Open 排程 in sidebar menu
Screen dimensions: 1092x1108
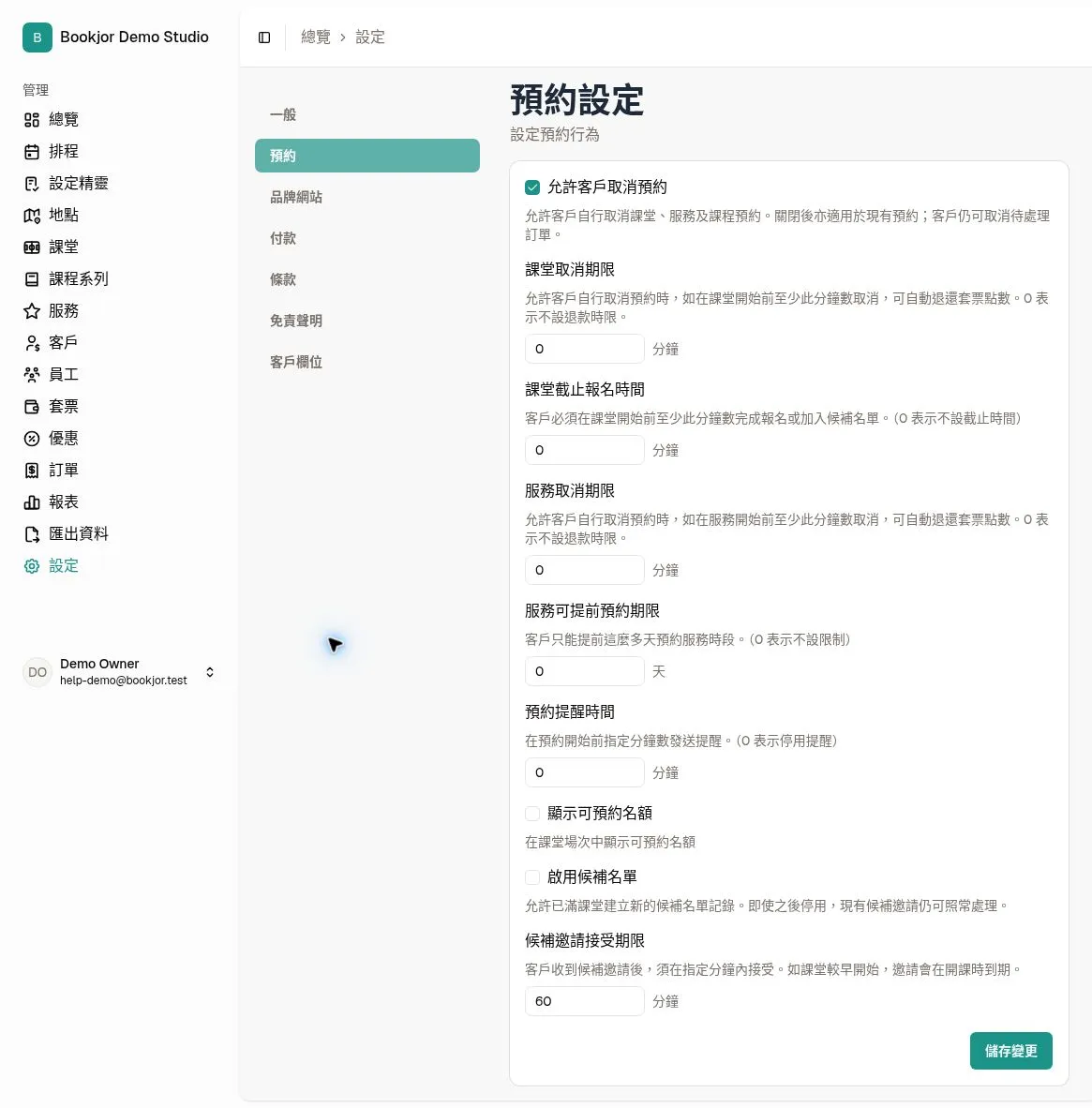point(64,151)
